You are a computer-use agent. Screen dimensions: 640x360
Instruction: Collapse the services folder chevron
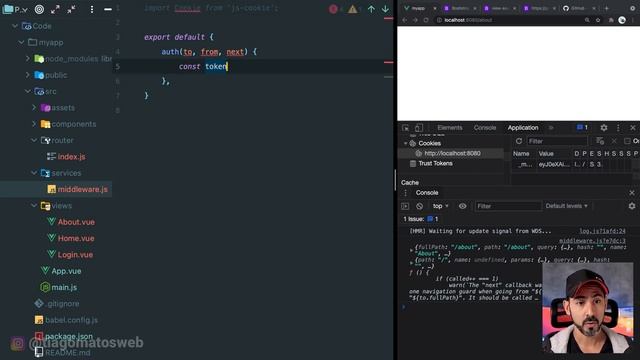[34, 173]
